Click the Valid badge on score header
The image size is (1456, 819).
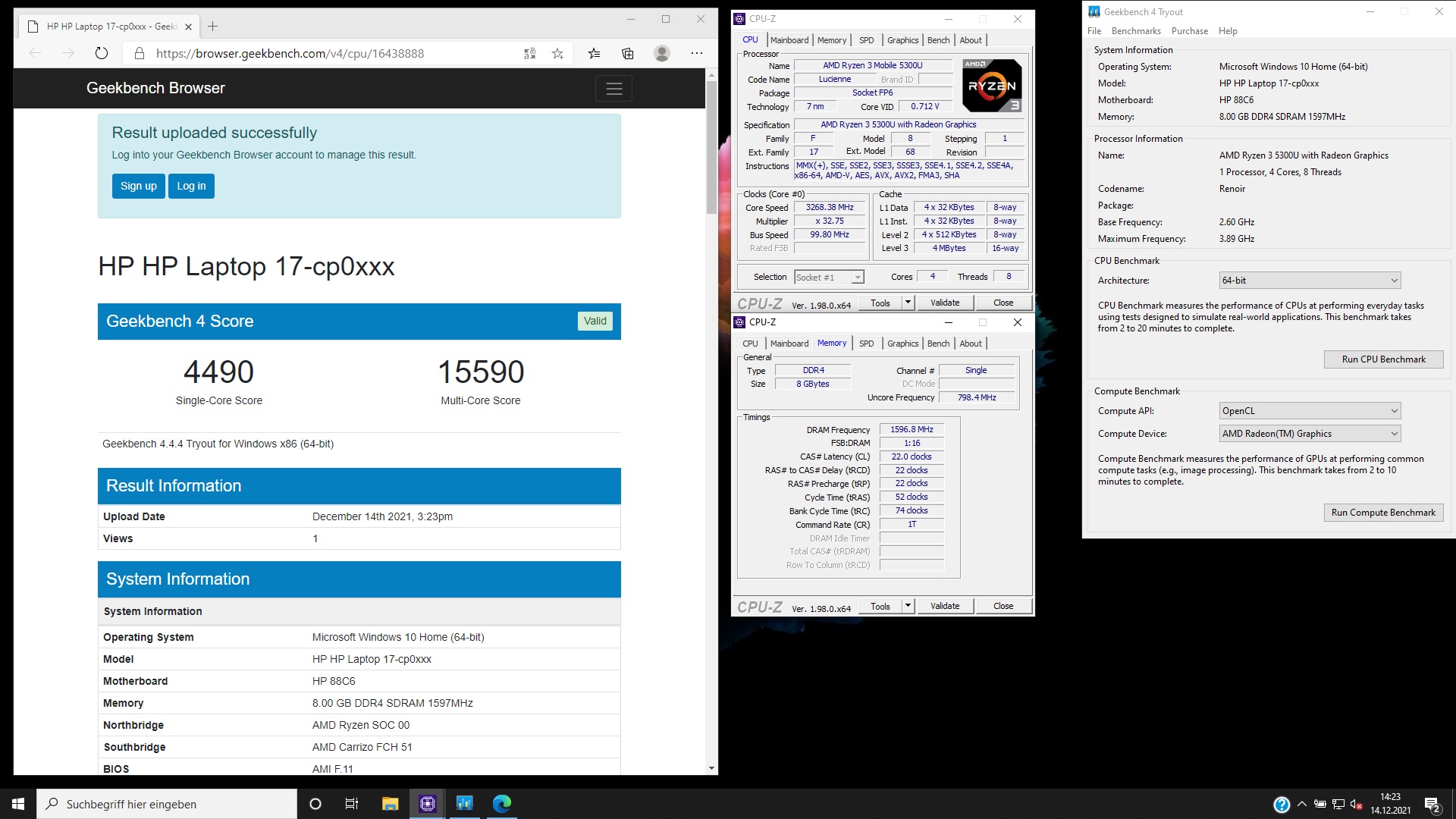[x=595, y=322]
